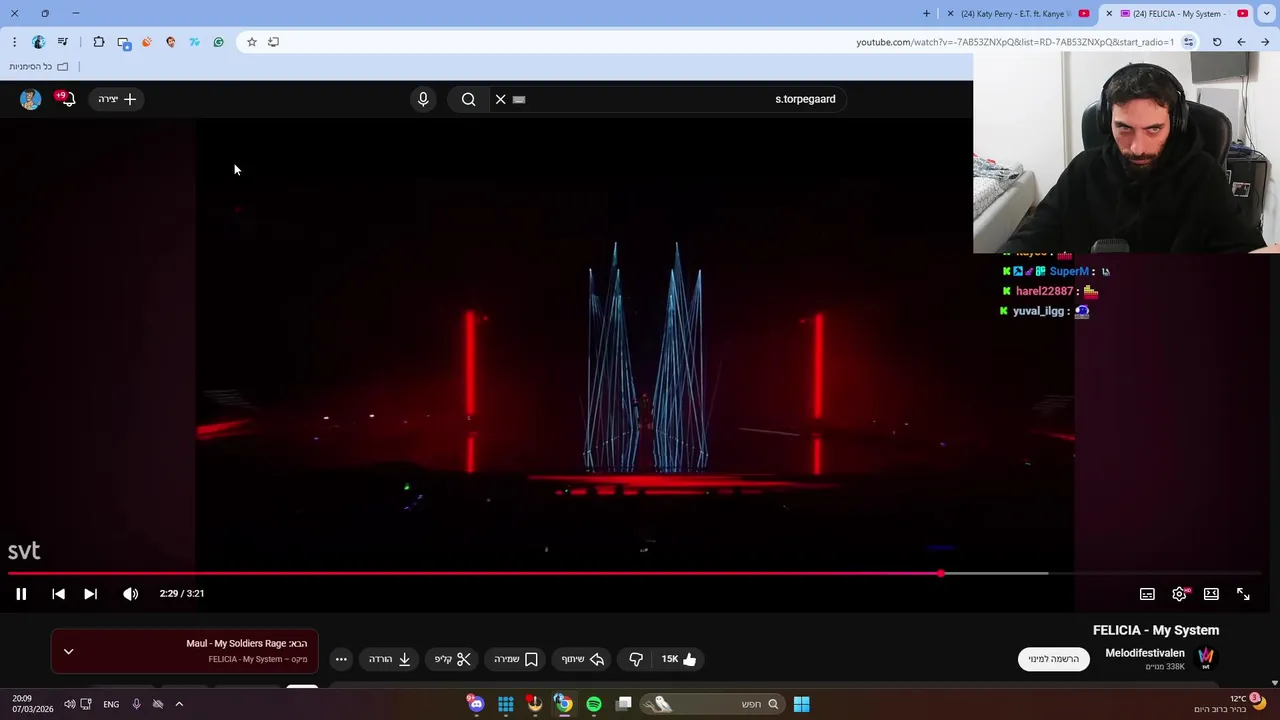Open the Melodifestivalen channel name link

click(x=1145, y=653)
